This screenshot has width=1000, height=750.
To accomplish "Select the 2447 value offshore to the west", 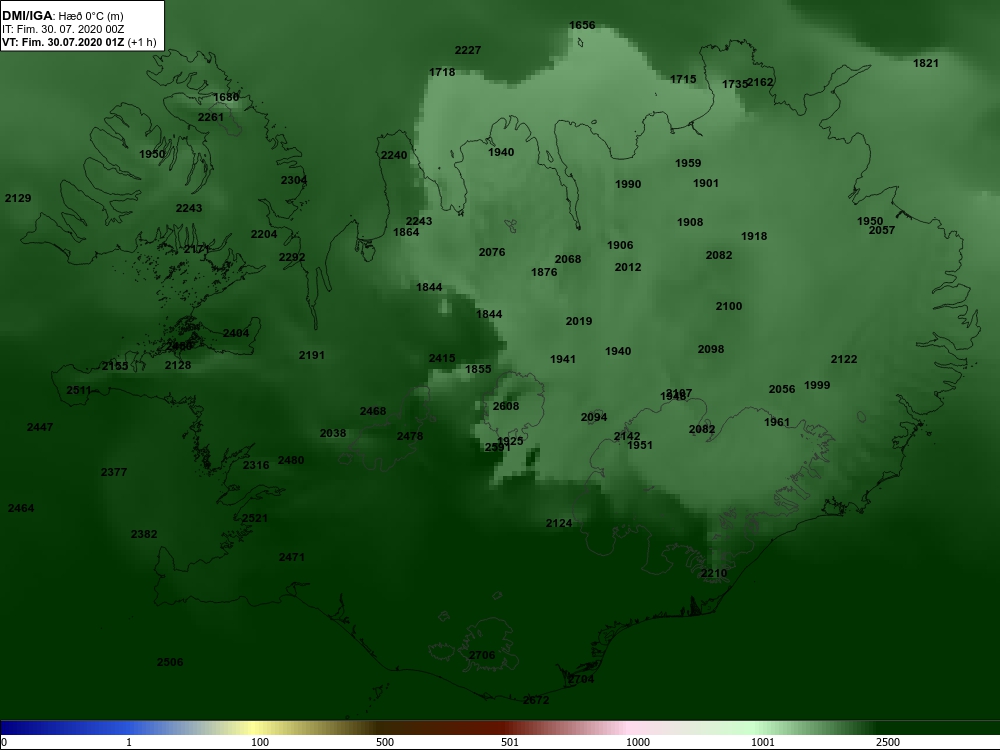I will tap(40, 427).
